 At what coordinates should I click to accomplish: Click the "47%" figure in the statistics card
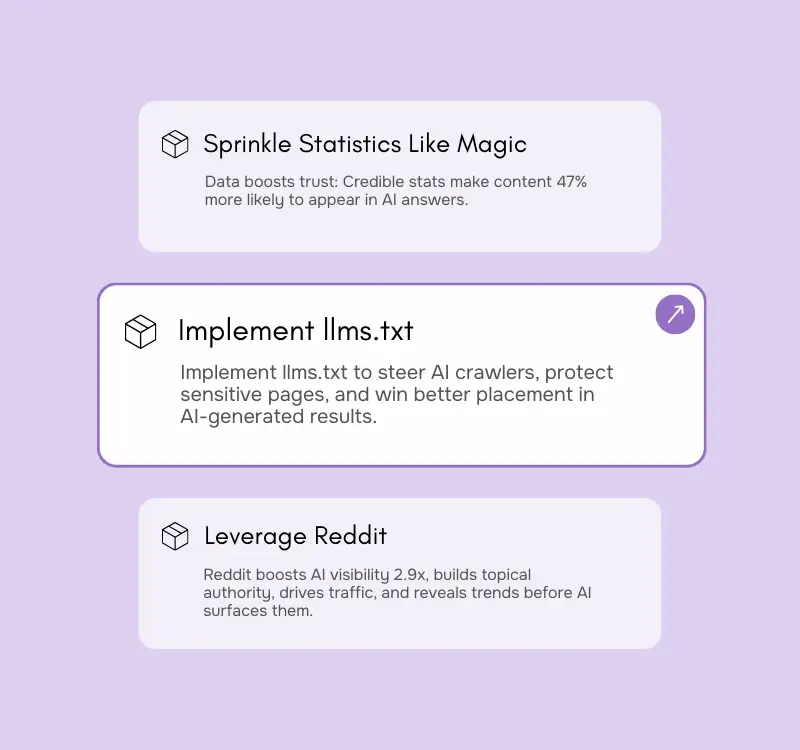[x=598, y=182]
